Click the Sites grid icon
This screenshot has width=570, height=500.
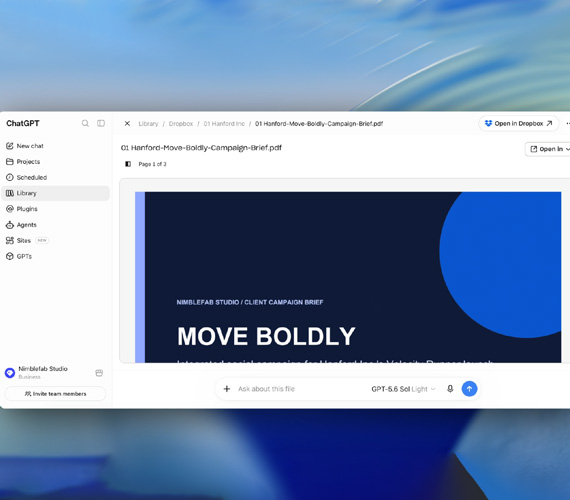point(9,240)
